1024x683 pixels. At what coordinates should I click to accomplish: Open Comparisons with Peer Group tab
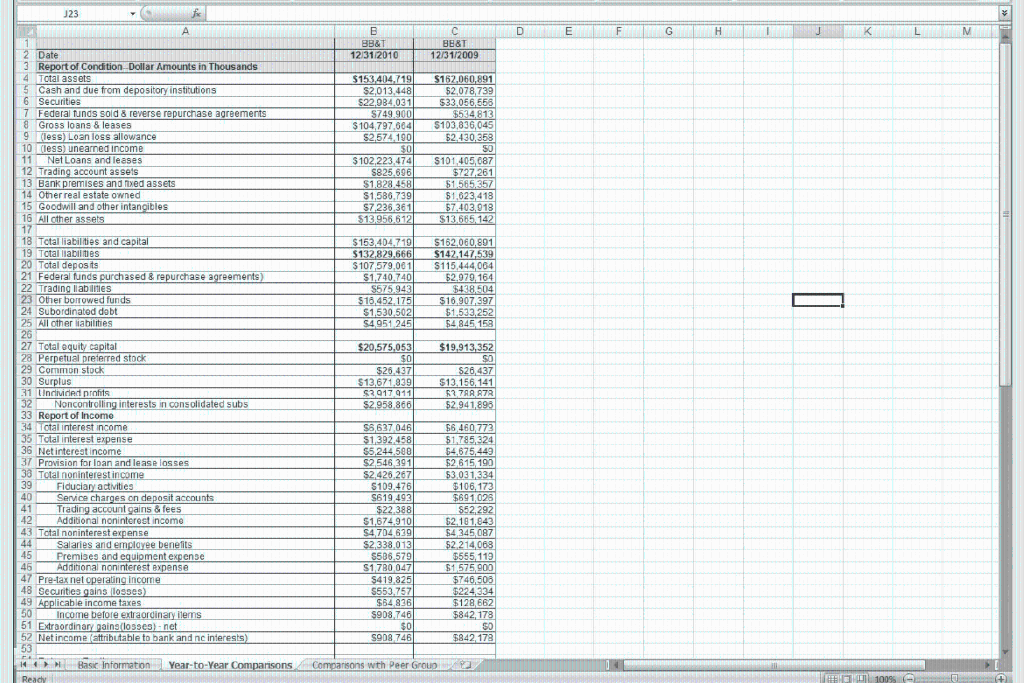point(374,665)
